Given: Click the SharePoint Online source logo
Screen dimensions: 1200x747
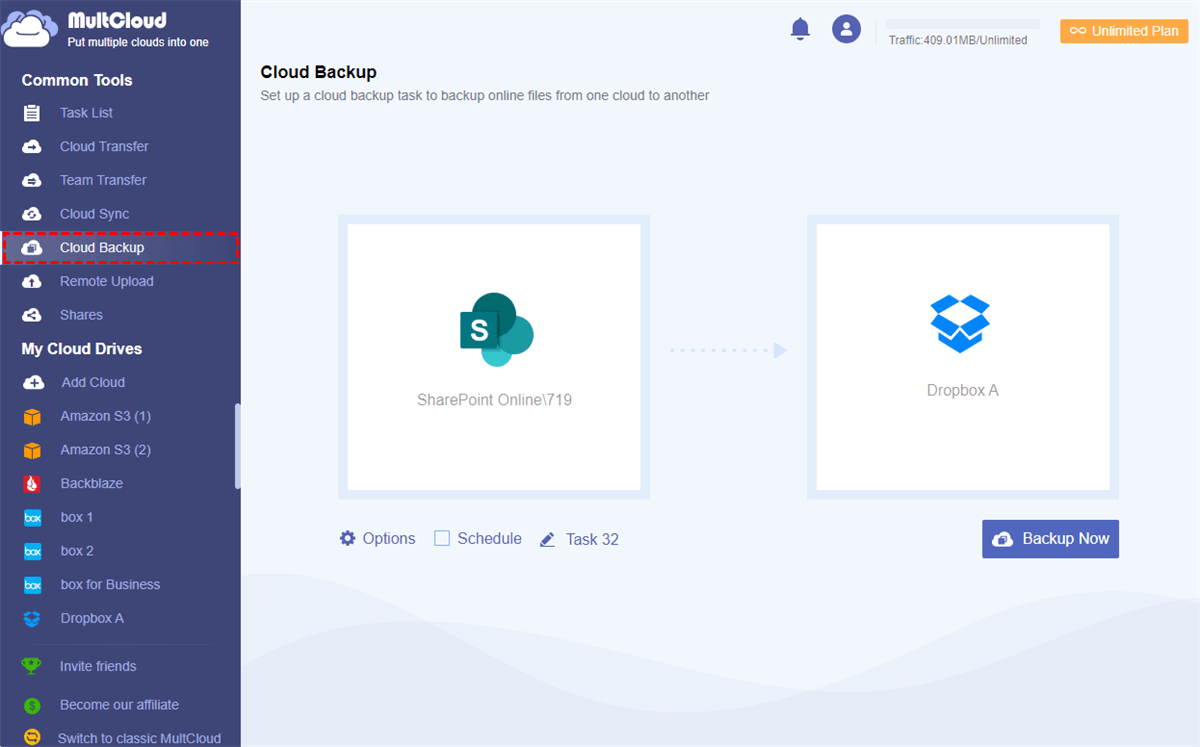Looking at the screenshot, I should 496,329.
